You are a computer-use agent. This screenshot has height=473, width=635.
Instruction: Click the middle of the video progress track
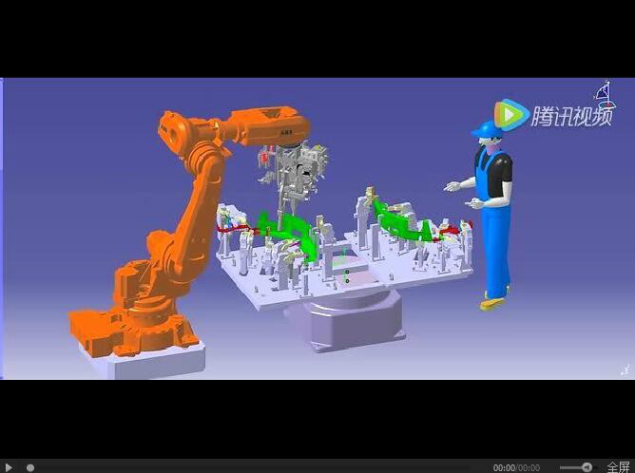coord(260,467)
